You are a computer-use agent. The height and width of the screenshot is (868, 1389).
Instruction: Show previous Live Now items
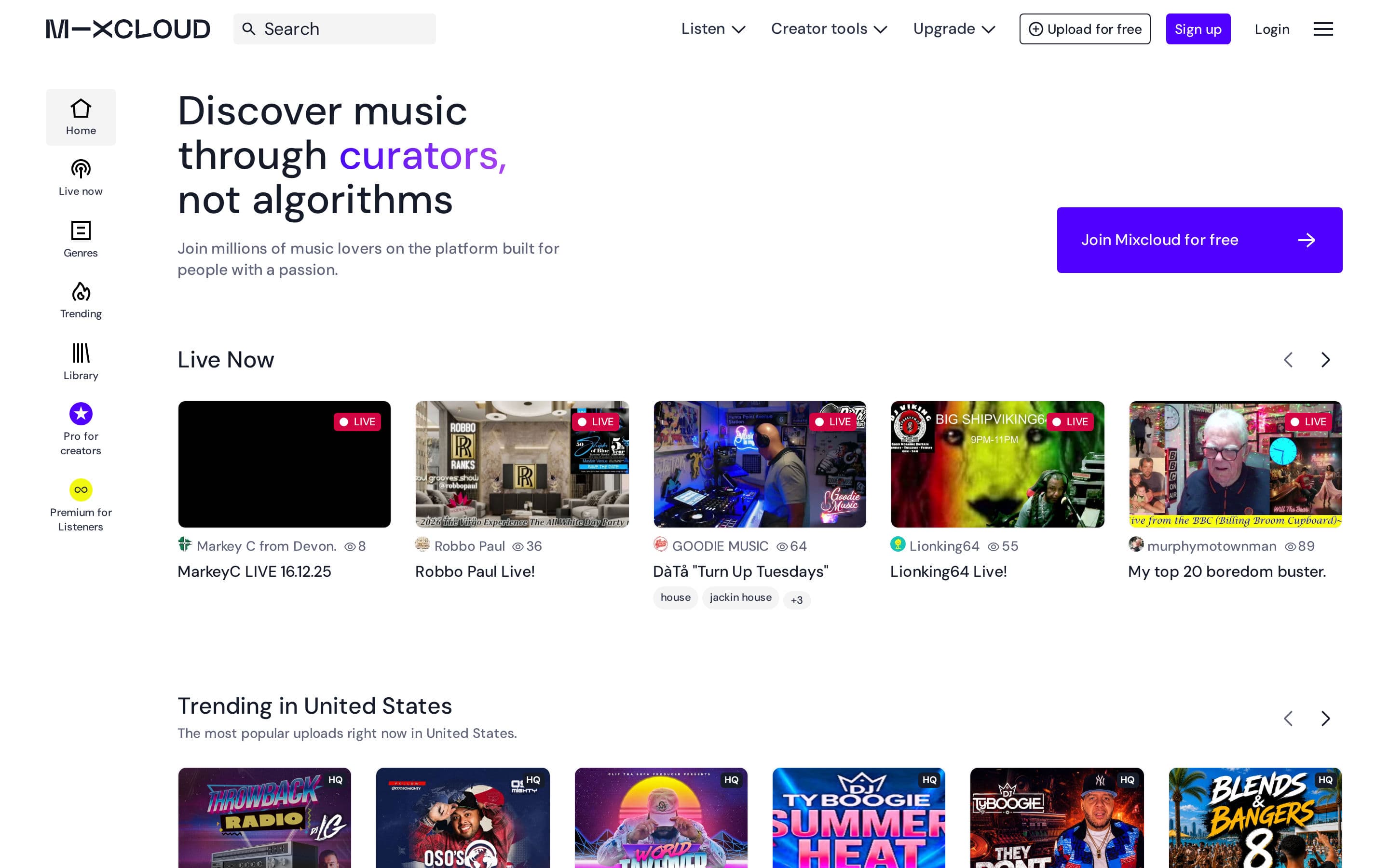(x=1288, y=360)
